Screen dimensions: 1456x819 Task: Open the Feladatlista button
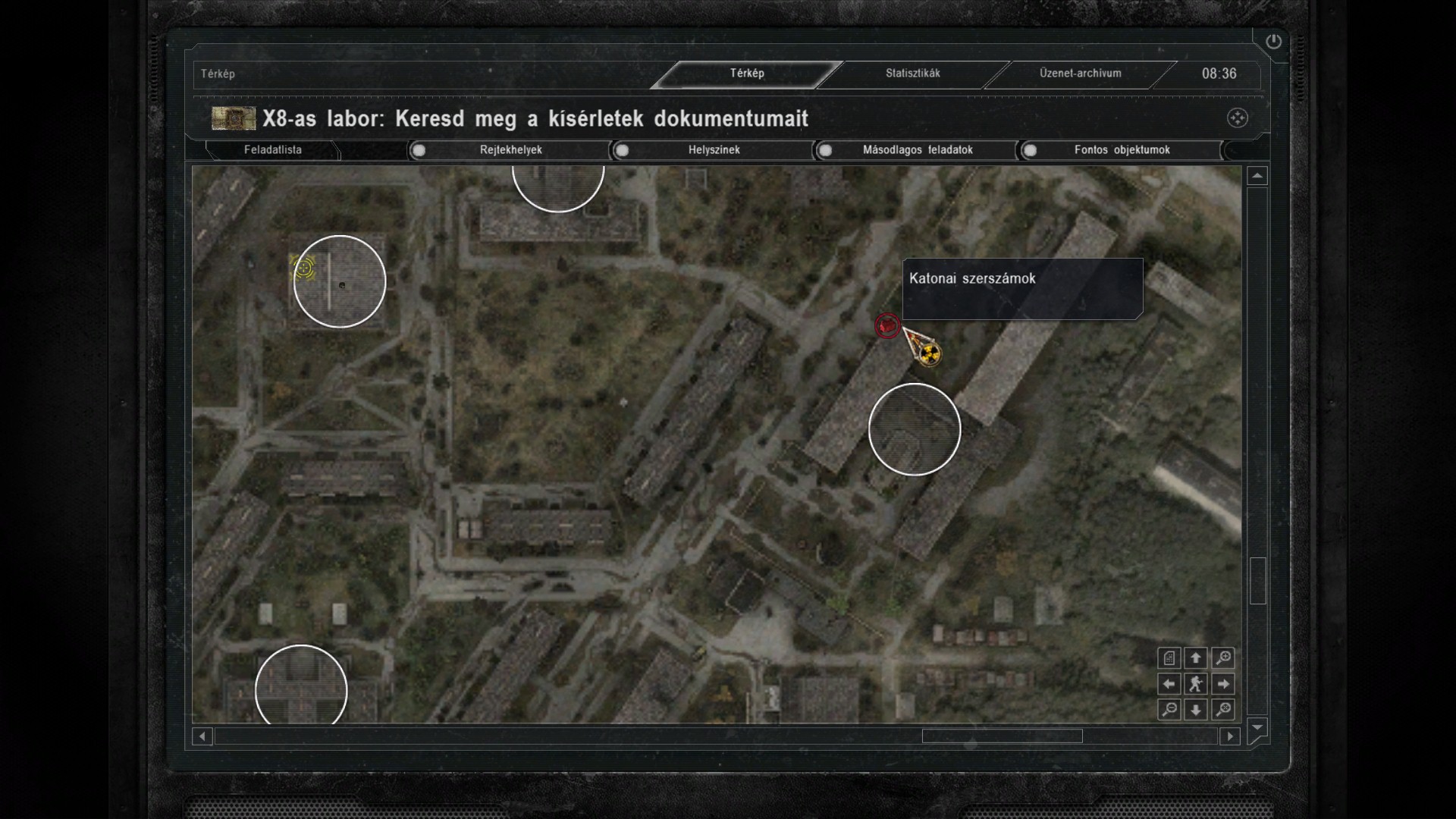273,150
